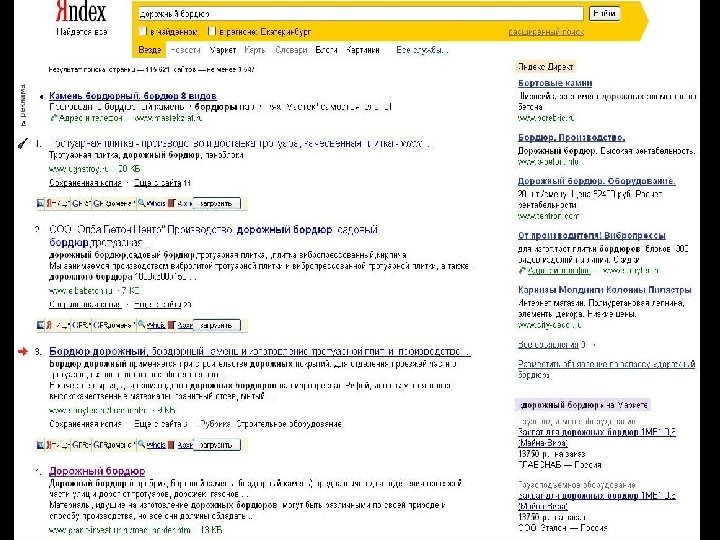Open the 'расширенный поиск' link

[x=546, y=32]
